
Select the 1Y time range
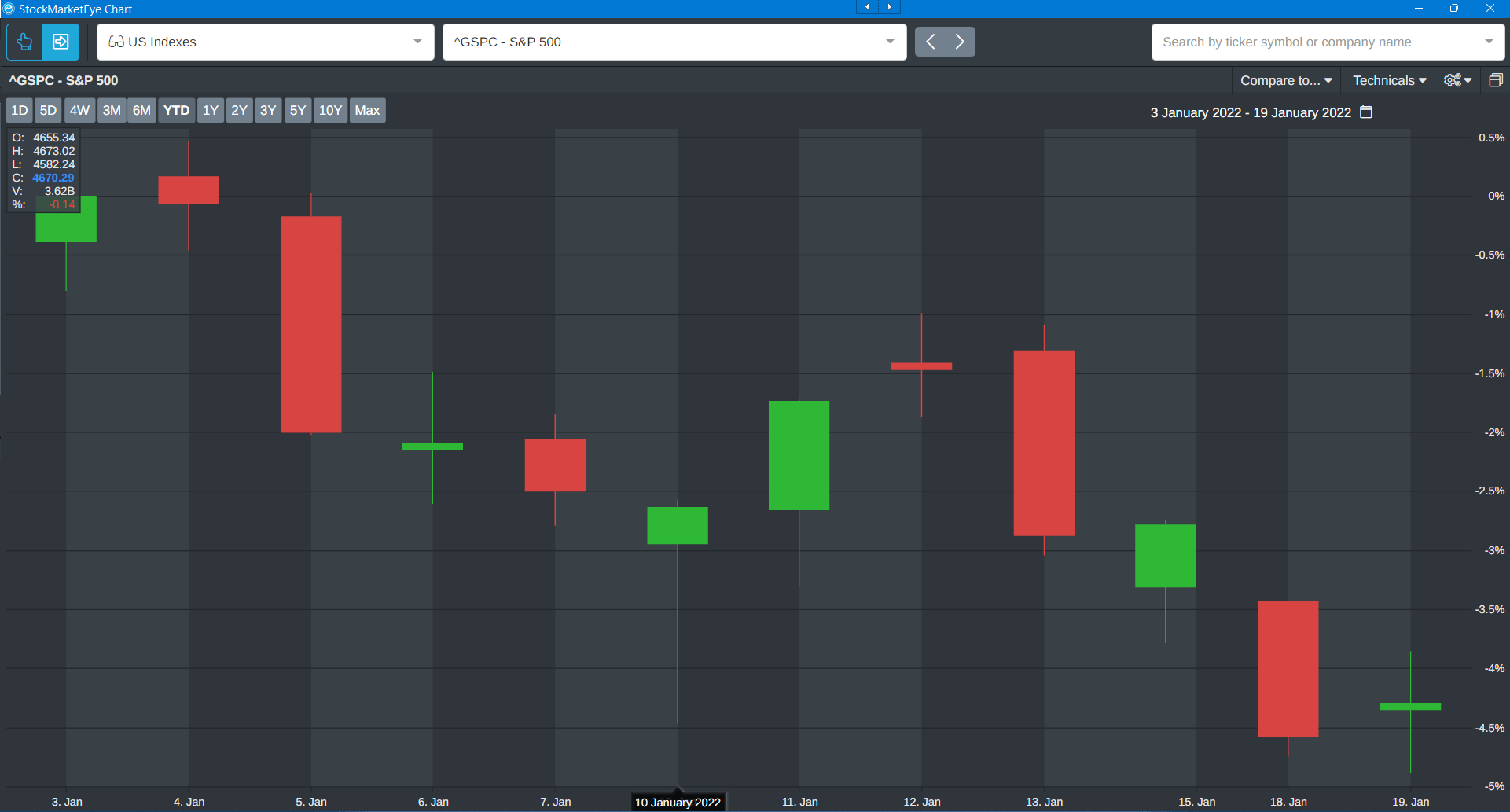click(x=210, y=110)
